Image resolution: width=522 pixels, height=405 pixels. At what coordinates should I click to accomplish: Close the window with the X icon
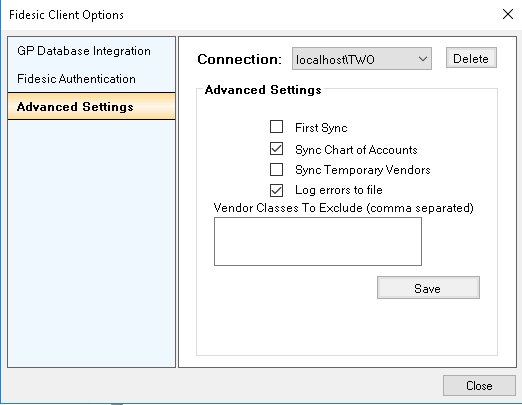click(508, 14)
